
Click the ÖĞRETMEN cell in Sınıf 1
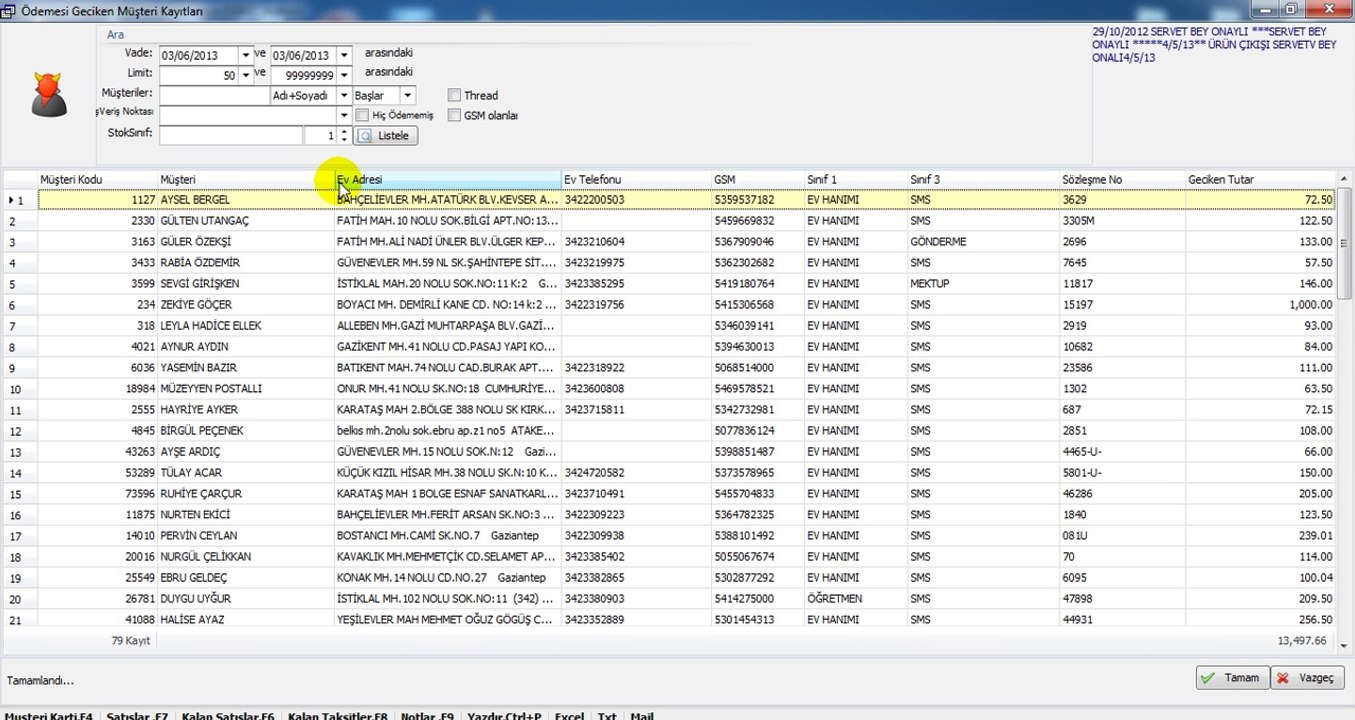pos(834,599)
